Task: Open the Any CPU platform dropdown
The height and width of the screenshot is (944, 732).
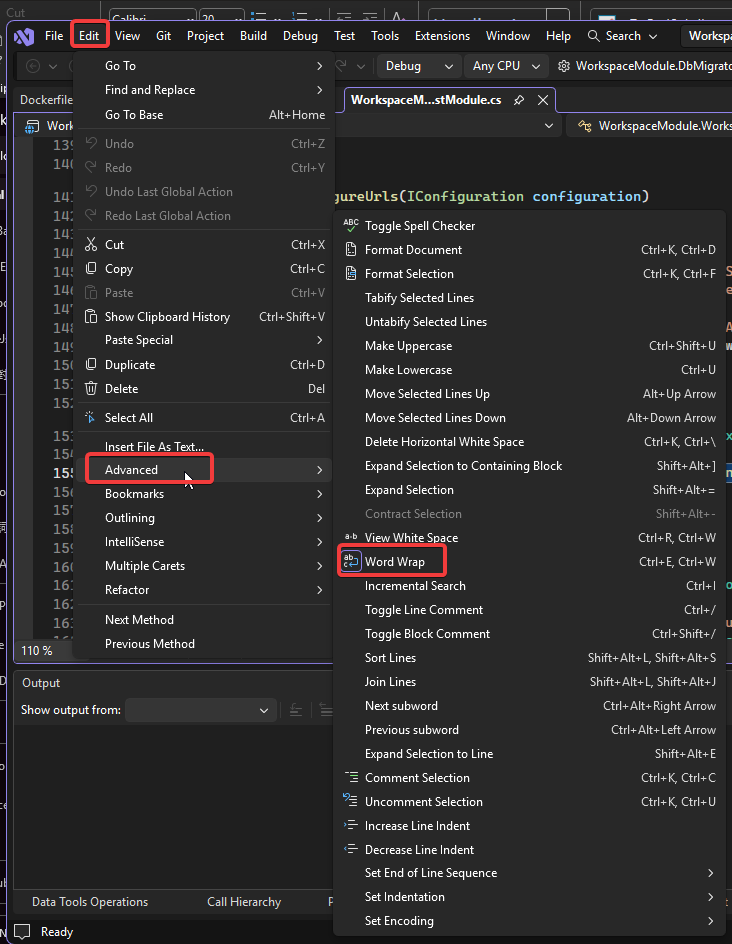Action: pos(508,66)
